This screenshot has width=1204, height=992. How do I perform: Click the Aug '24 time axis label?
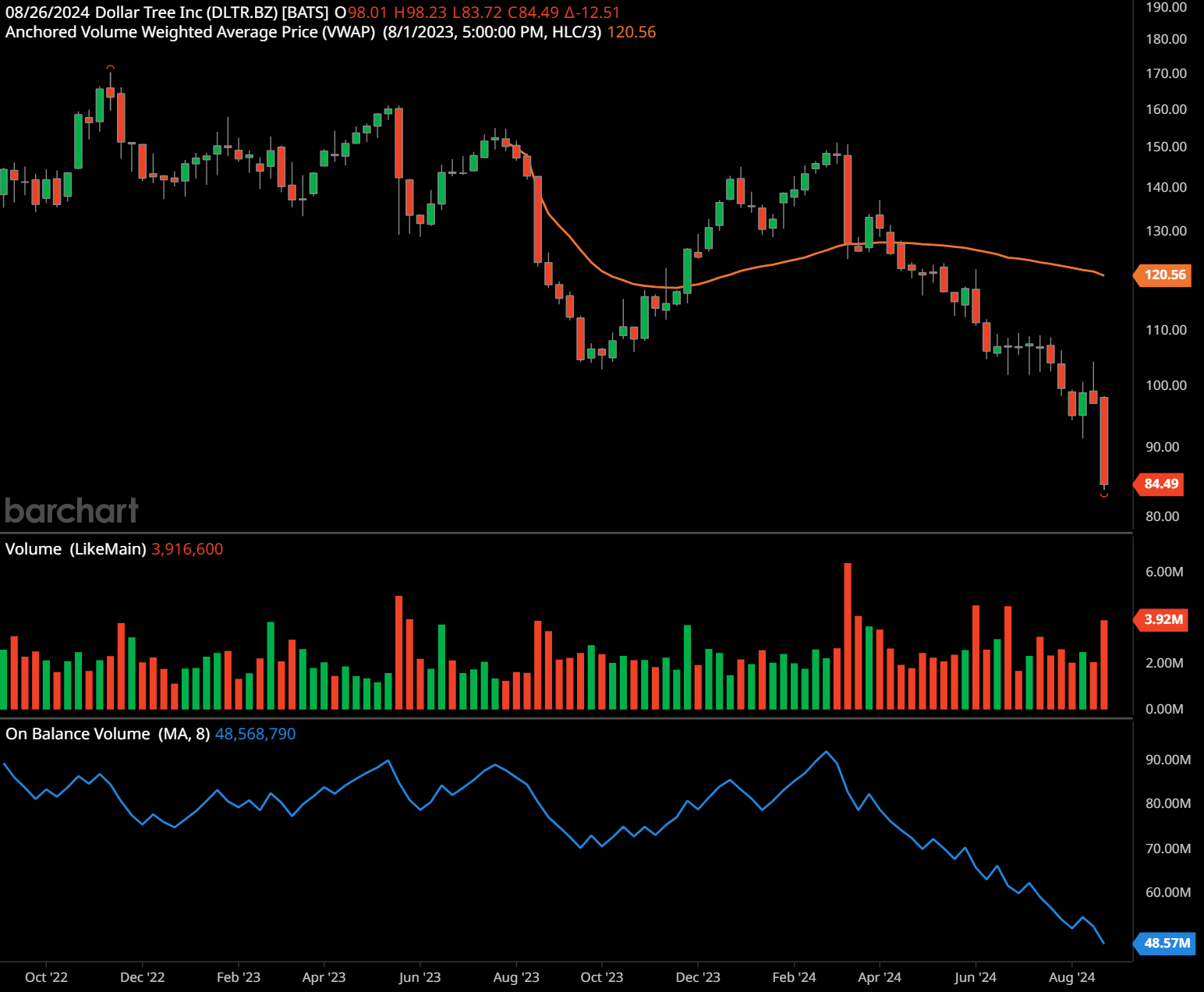1072,977
